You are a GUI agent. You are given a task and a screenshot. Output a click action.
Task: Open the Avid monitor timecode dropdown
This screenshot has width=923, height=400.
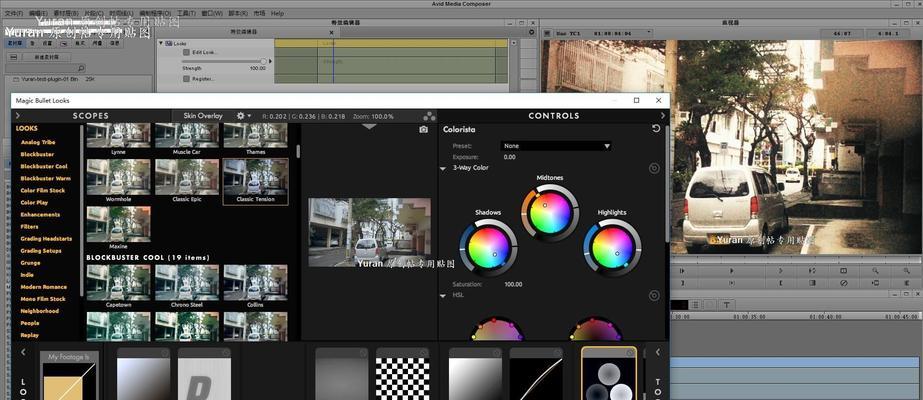point(649,34)
